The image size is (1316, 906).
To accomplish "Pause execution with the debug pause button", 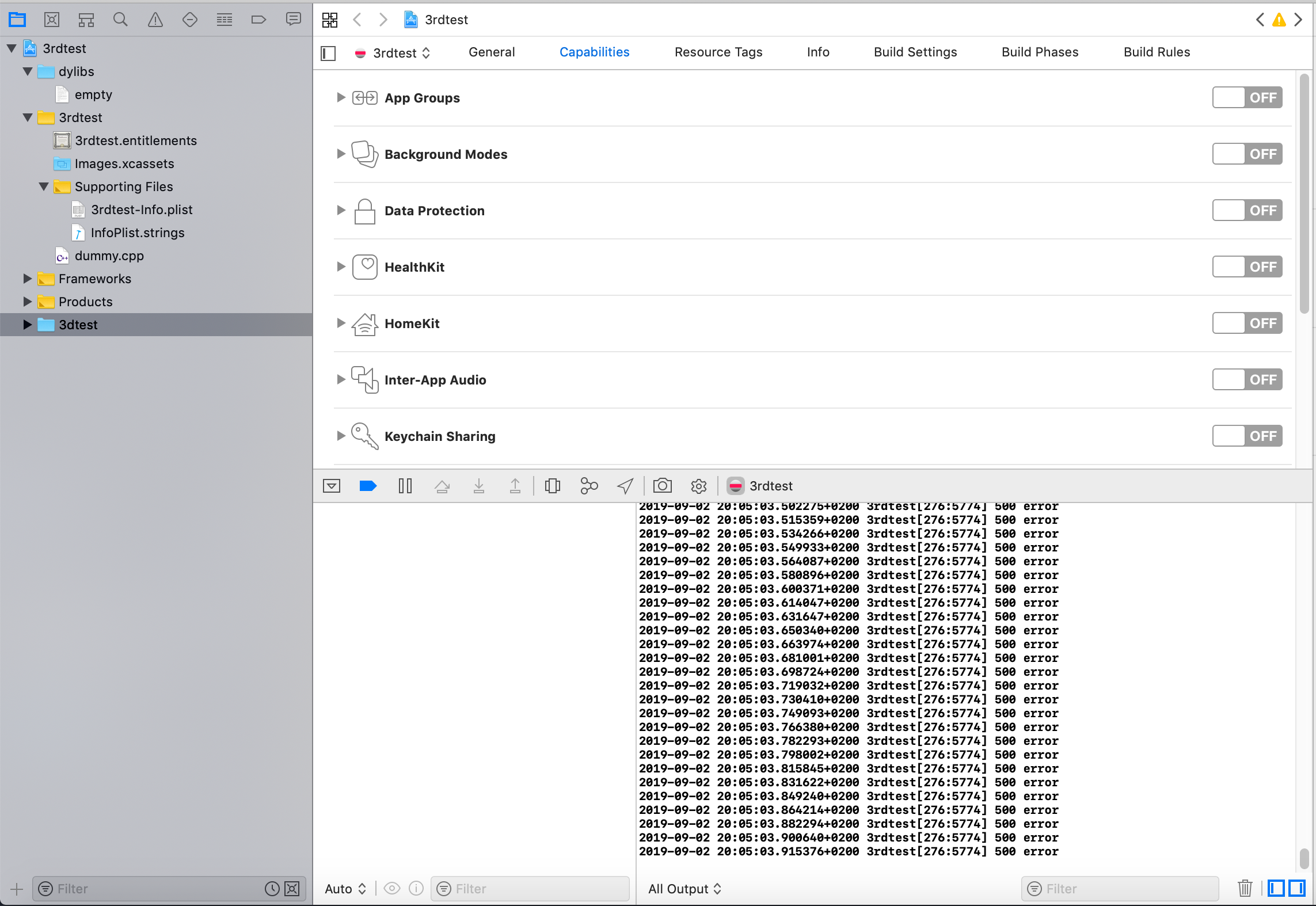I will pyautogui.click(x=405, y=486).
